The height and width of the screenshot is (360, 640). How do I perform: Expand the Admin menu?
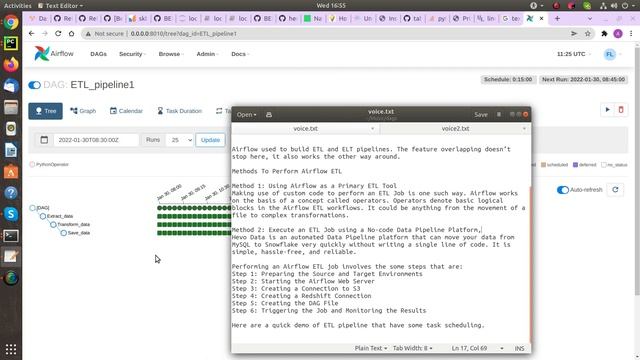point(207,54)
